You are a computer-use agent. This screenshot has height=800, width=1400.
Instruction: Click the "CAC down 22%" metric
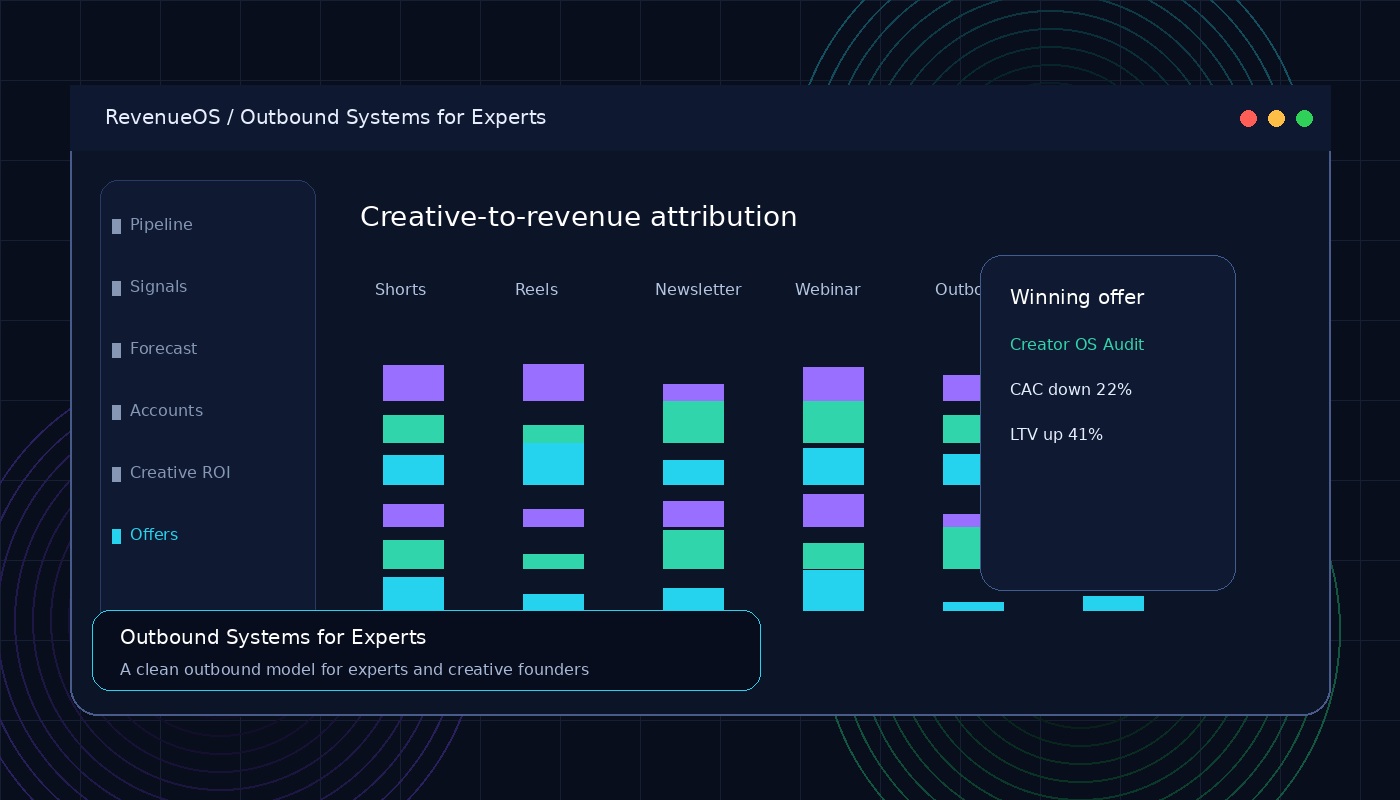[x=1071, y=390]
